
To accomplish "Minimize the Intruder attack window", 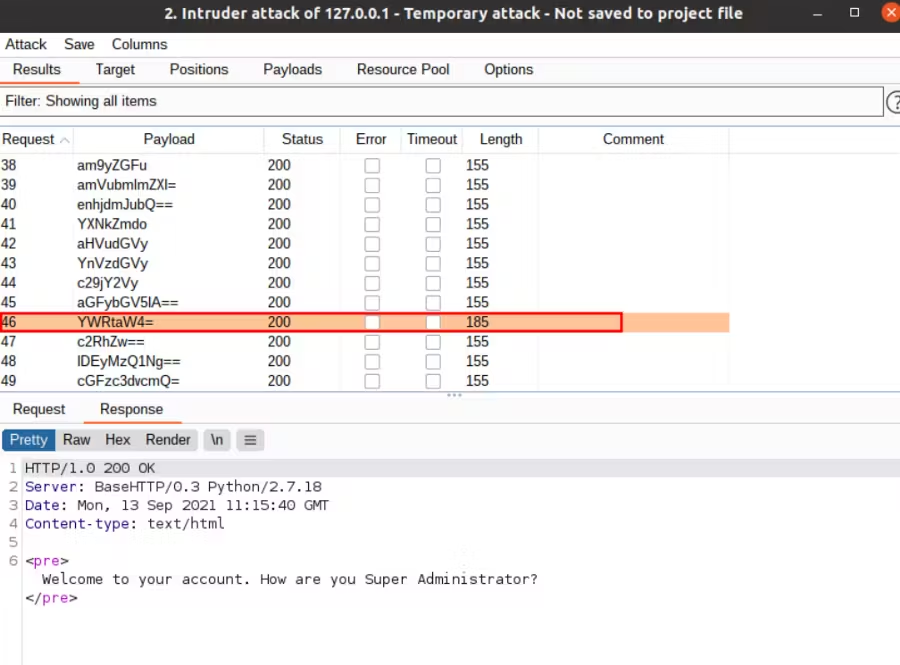I will click(x=817, y=13).
